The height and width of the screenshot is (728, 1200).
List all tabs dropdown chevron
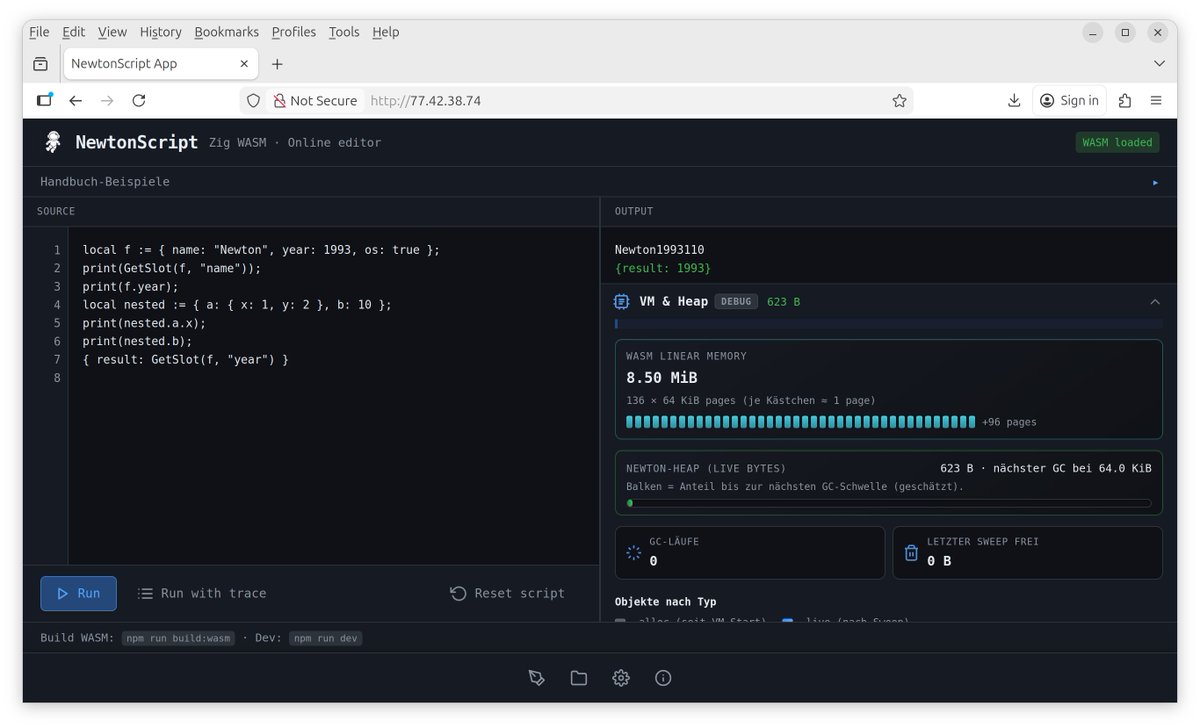[1159, 63]
